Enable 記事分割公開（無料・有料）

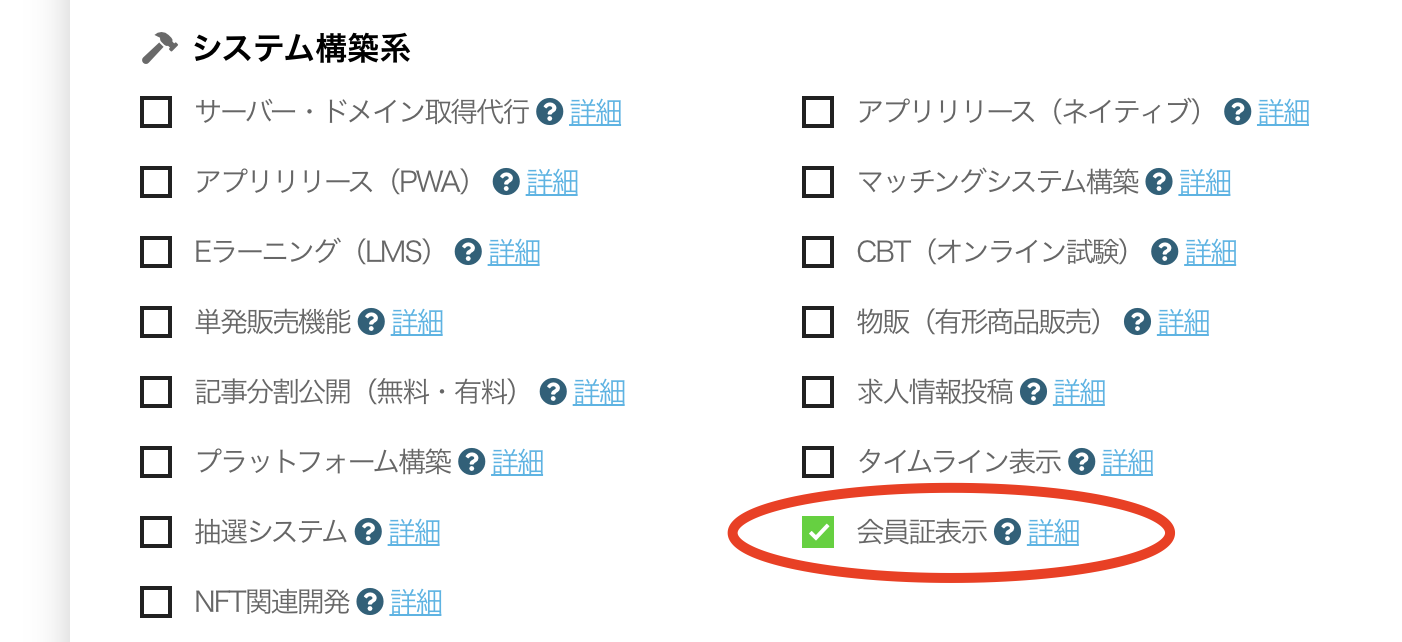(155, 392)
